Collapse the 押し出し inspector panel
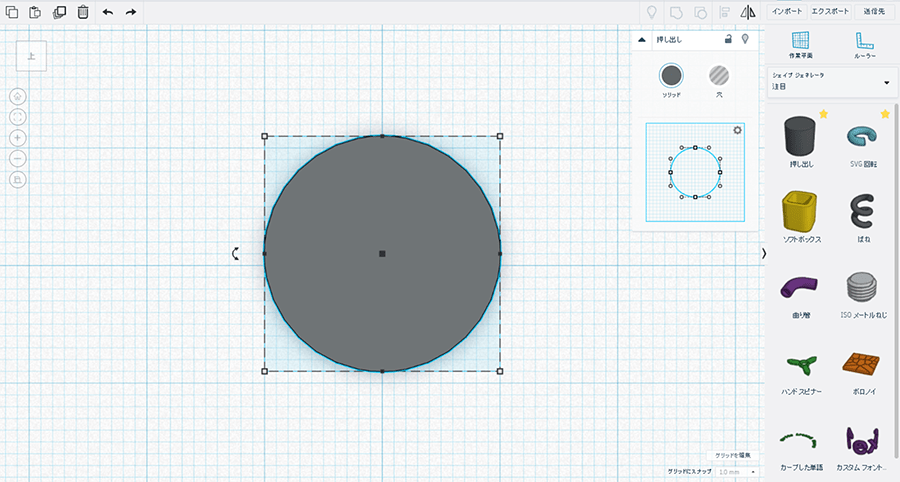 [642, 40]
